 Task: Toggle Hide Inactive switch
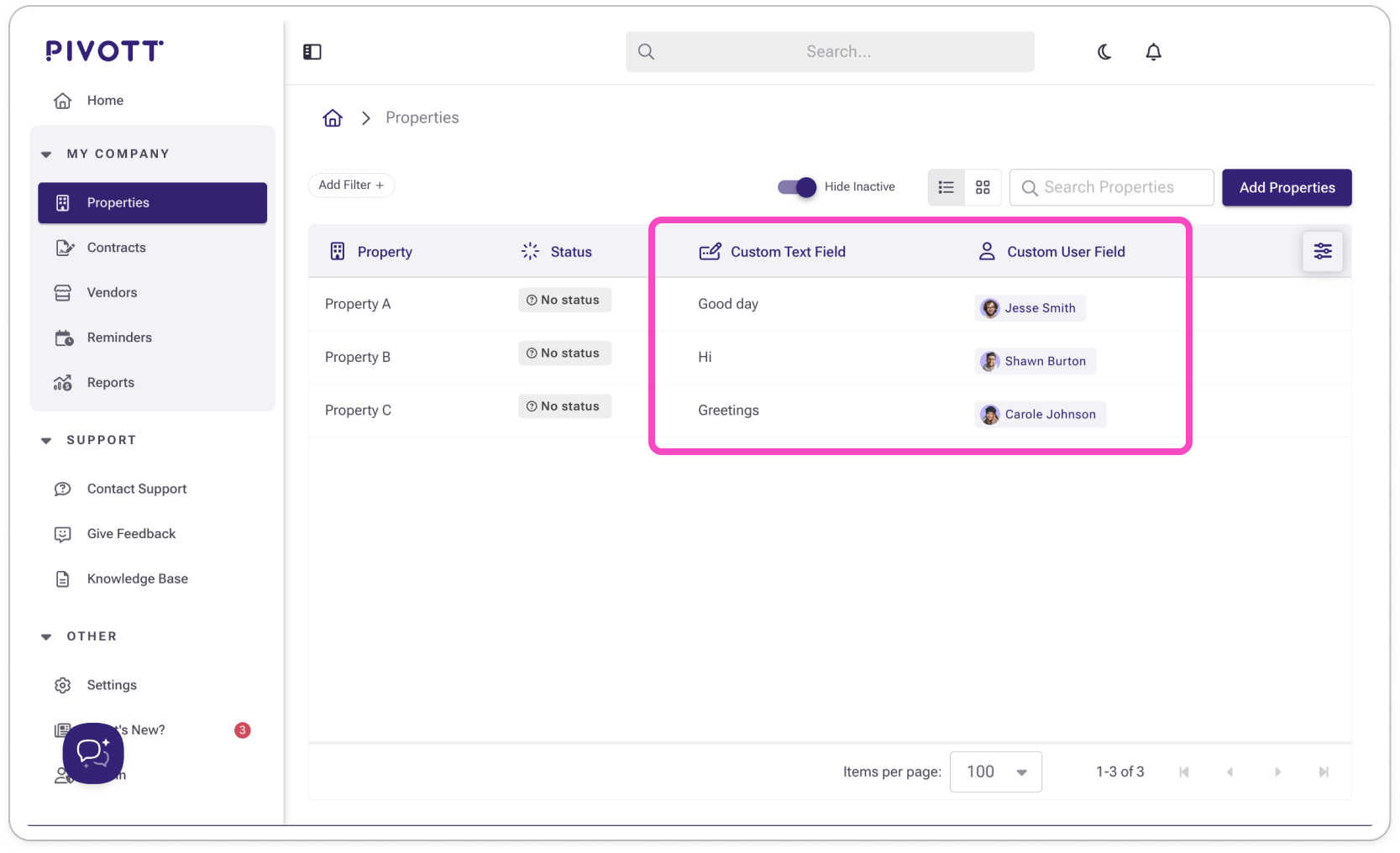tap(797, 187)
